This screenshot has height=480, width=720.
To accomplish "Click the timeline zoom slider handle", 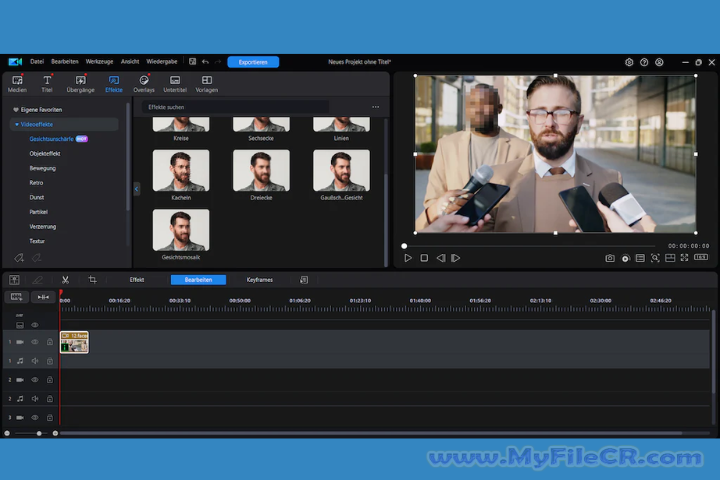I will coord(39,433).
